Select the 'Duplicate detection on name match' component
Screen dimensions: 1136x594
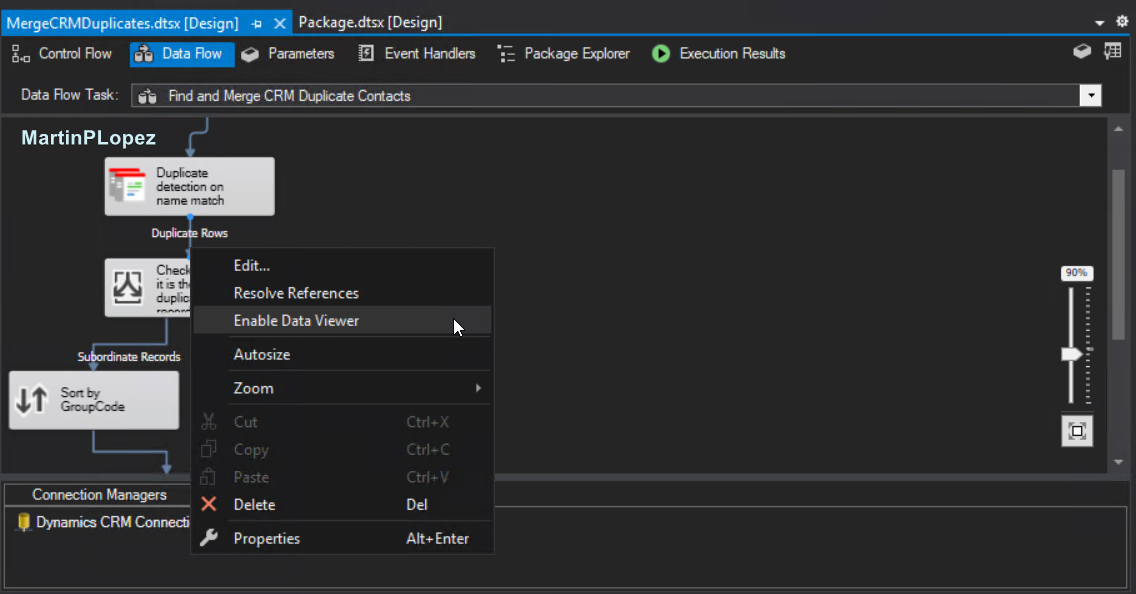[189, 186]
